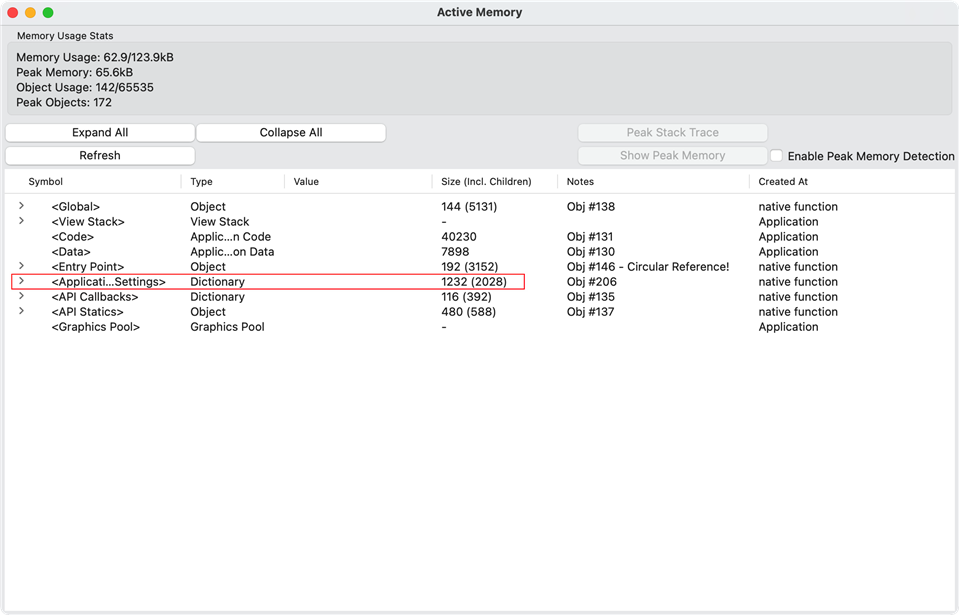
Task: Expand the <Applicati...Settings> dictionary row
Action: click(x=21, y=281)
